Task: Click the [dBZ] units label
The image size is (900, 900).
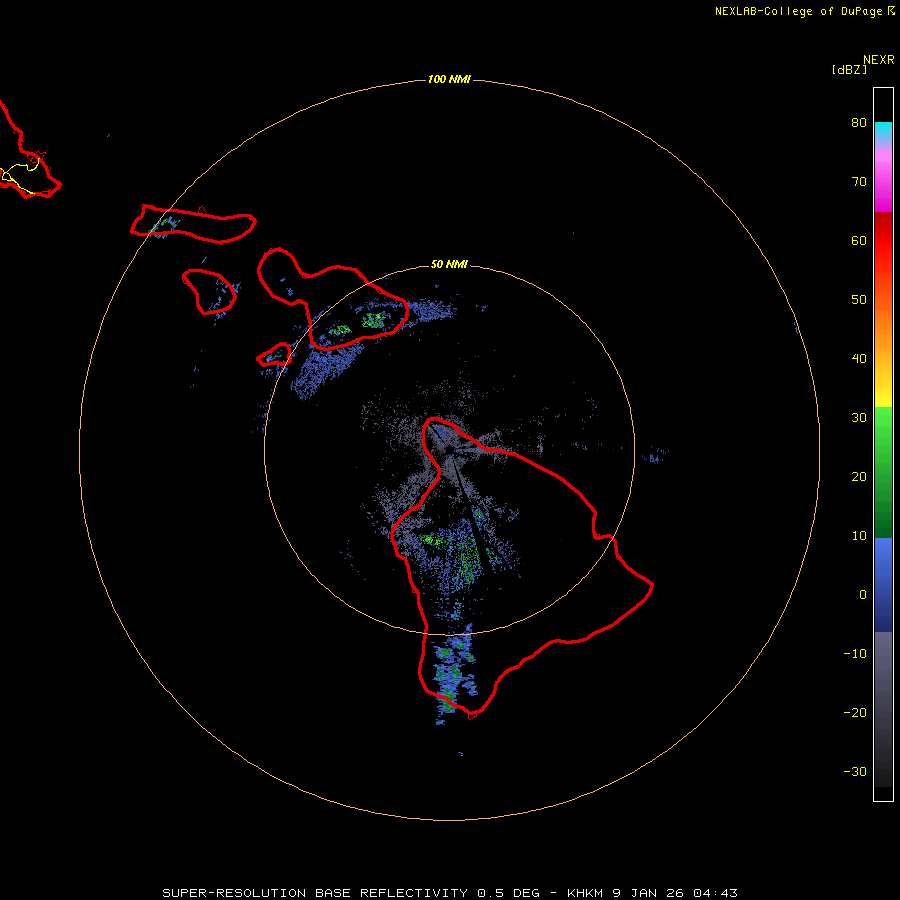Action: coord(849,70)
